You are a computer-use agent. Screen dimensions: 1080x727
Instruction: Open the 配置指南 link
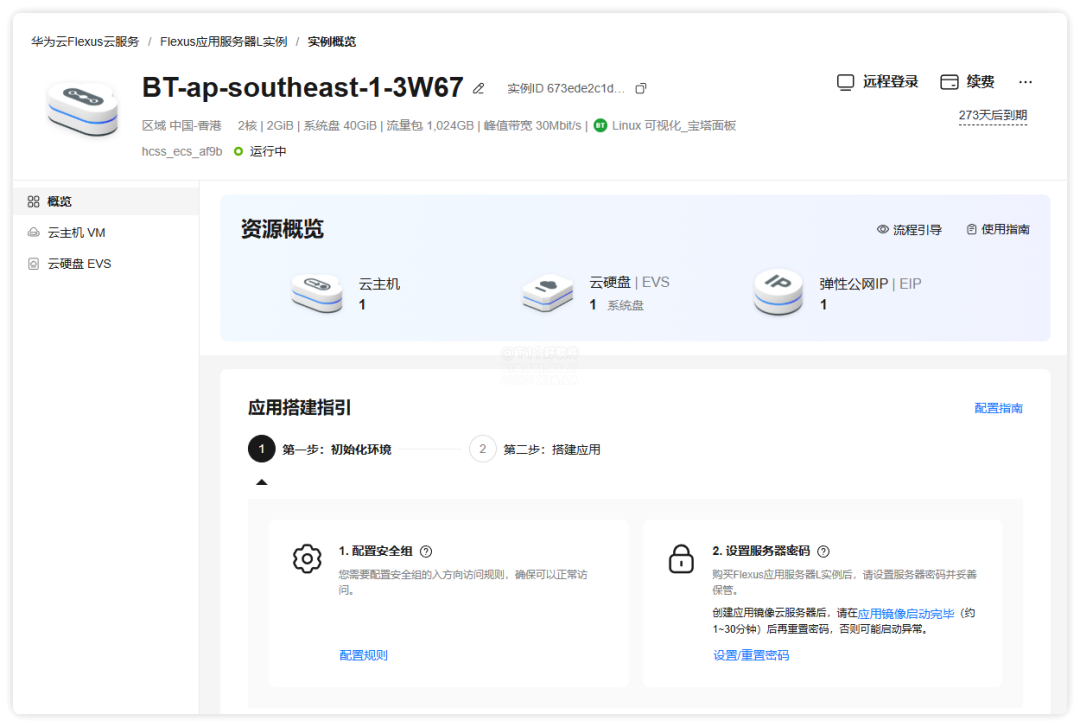tap(998, 409)
